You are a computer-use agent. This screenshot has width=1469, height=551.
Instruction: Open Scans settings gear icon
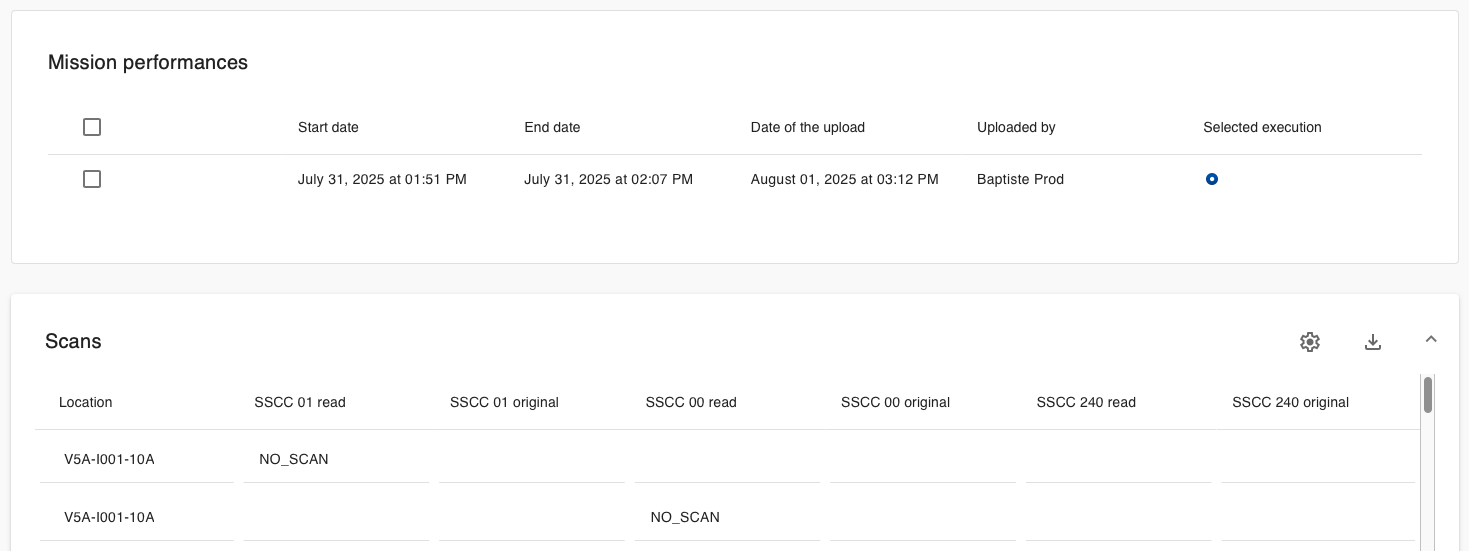[x=1310, y=342]
